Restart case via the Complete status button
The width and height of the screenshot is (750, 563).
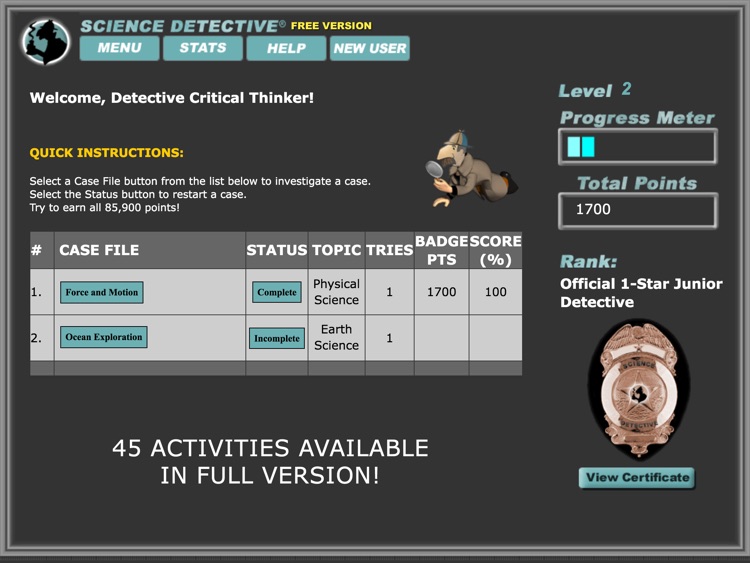point(276,292)
